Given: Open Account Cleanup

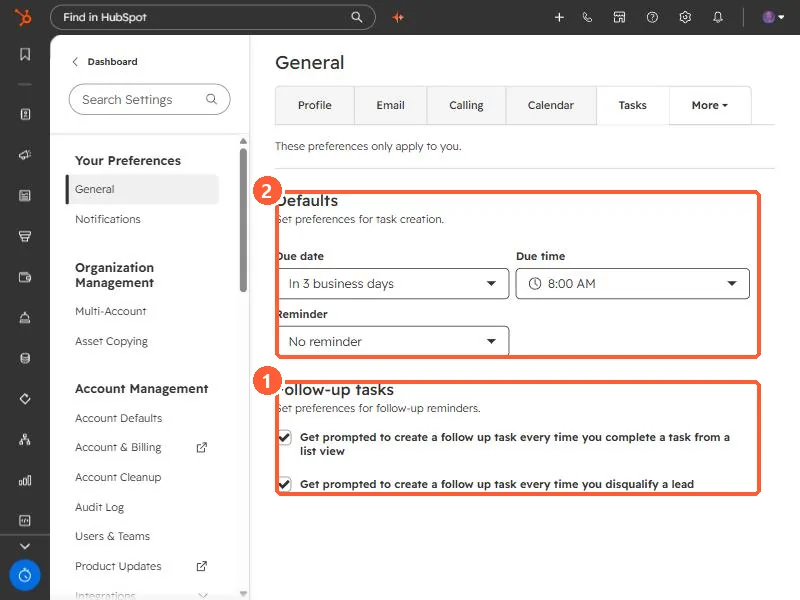Looking at the screenshot, I should pyautogui.click(x=118, y=477).
